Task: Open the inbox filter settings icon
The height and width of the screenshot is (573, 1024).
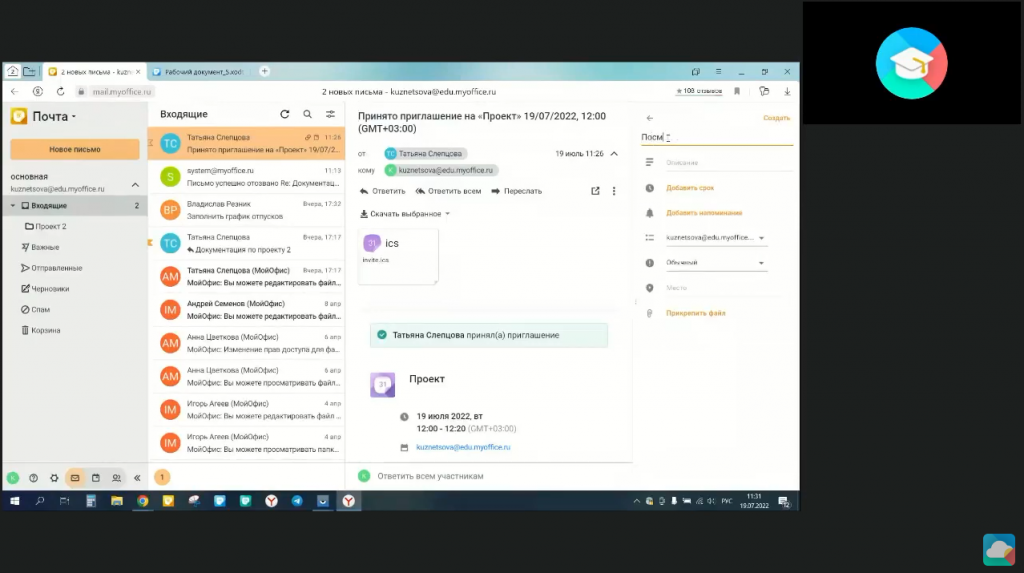Action: coord(330,114)
